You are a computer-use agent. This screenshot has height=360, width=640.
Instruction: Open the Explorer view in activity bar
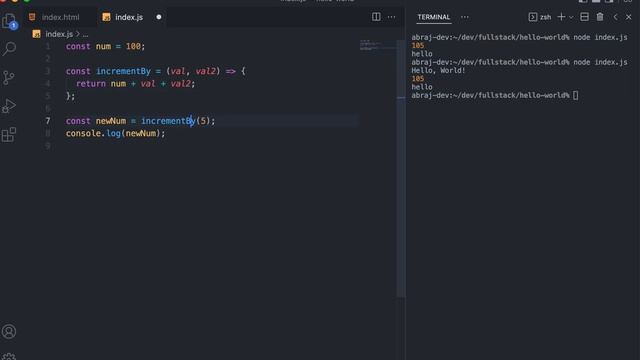pos(9,21)
